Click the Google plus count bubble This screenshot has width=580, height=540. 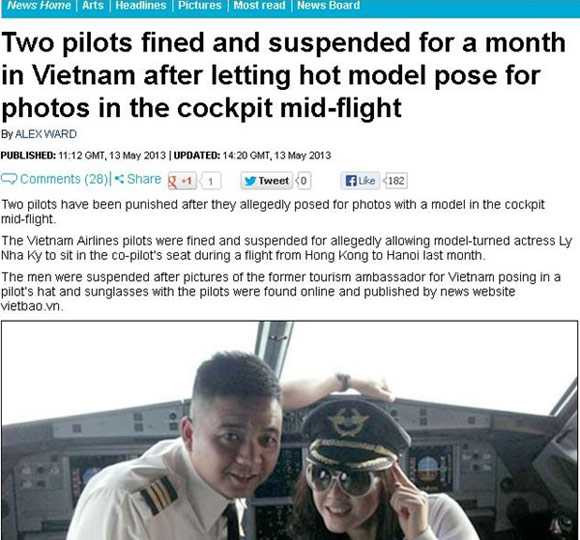click(210, 181)
